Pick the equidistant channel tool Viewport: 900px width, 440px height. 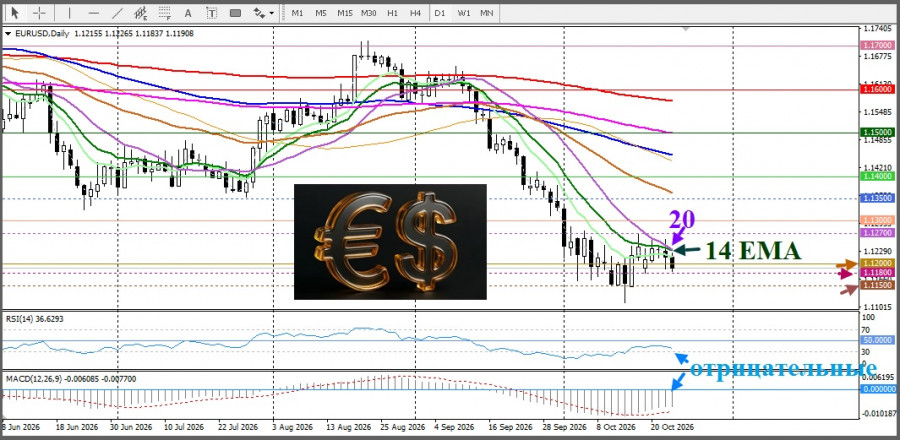pyautogui.click(x=141, y=12)
